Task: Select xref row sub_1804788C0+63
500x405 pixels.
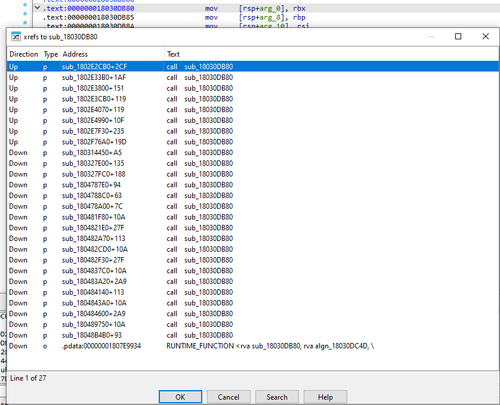Action: tap(253, 195)
